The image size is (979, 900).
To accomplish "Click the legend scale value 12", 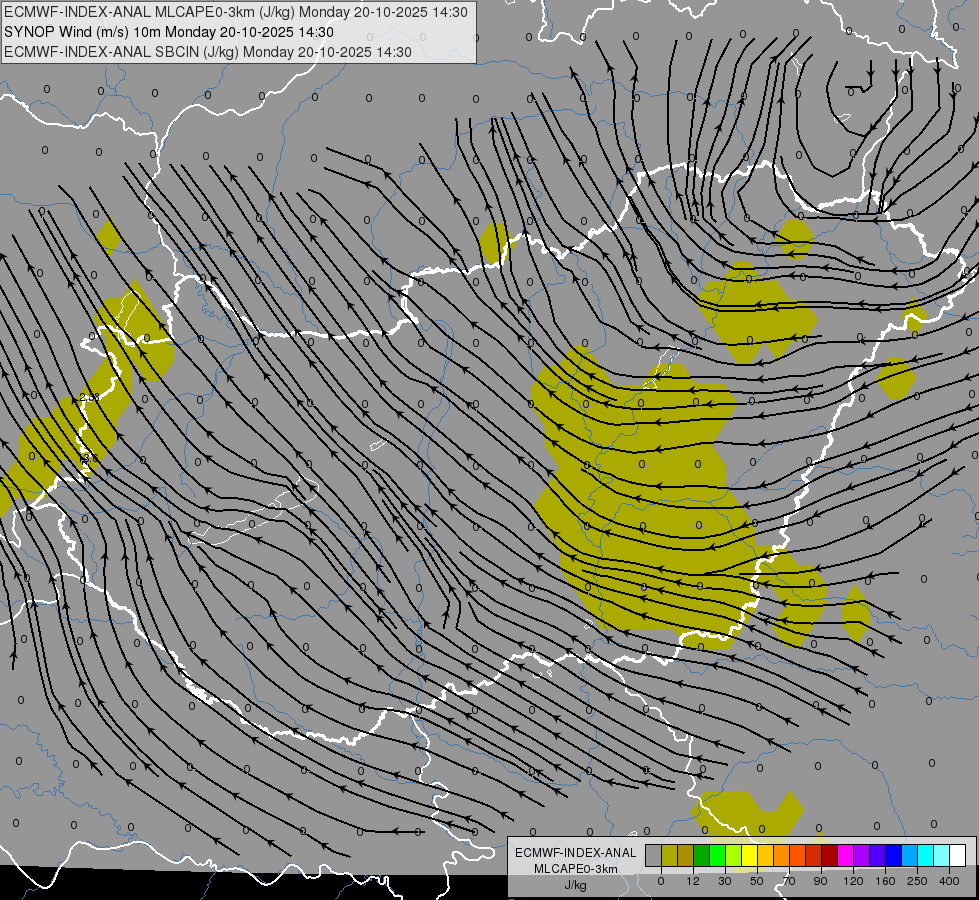I will (x=693, y=881).
